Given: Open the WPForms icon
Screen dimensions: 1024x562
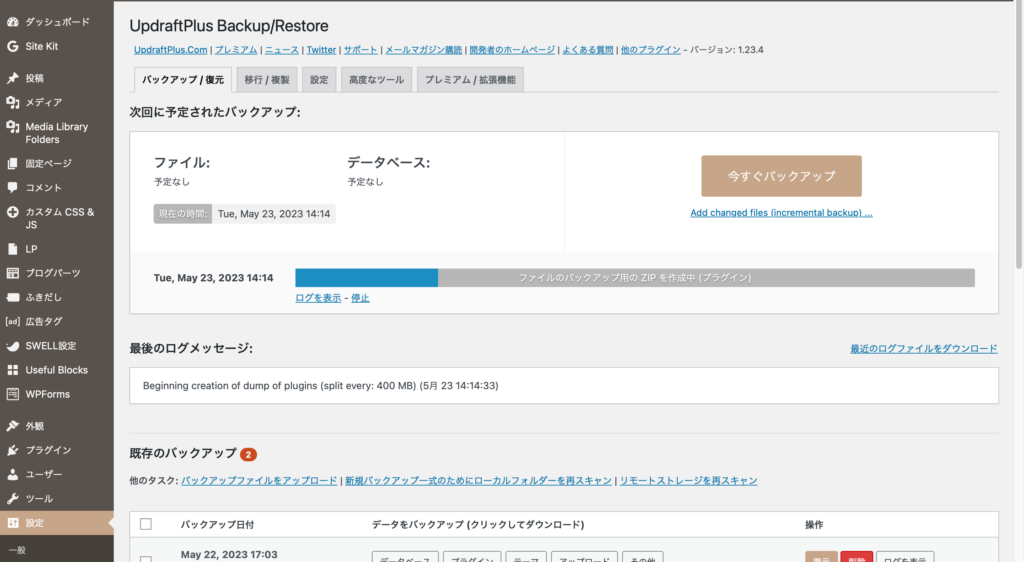Looking at the screenshot, I should point(12,394).
